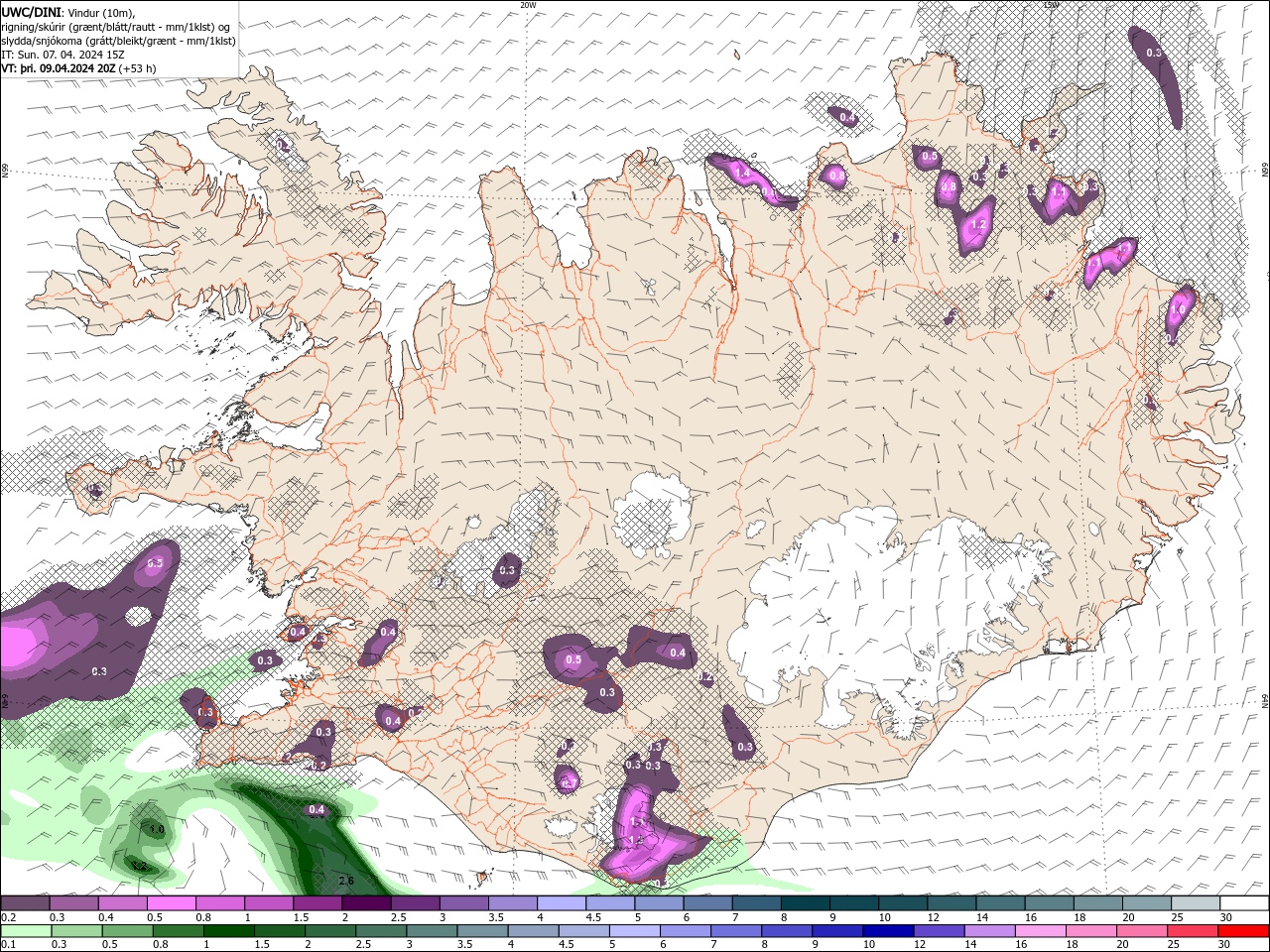1270x952 pixels.
Task: Click the "1.0" rain value offshore southwest
Action: click(157, 829)
